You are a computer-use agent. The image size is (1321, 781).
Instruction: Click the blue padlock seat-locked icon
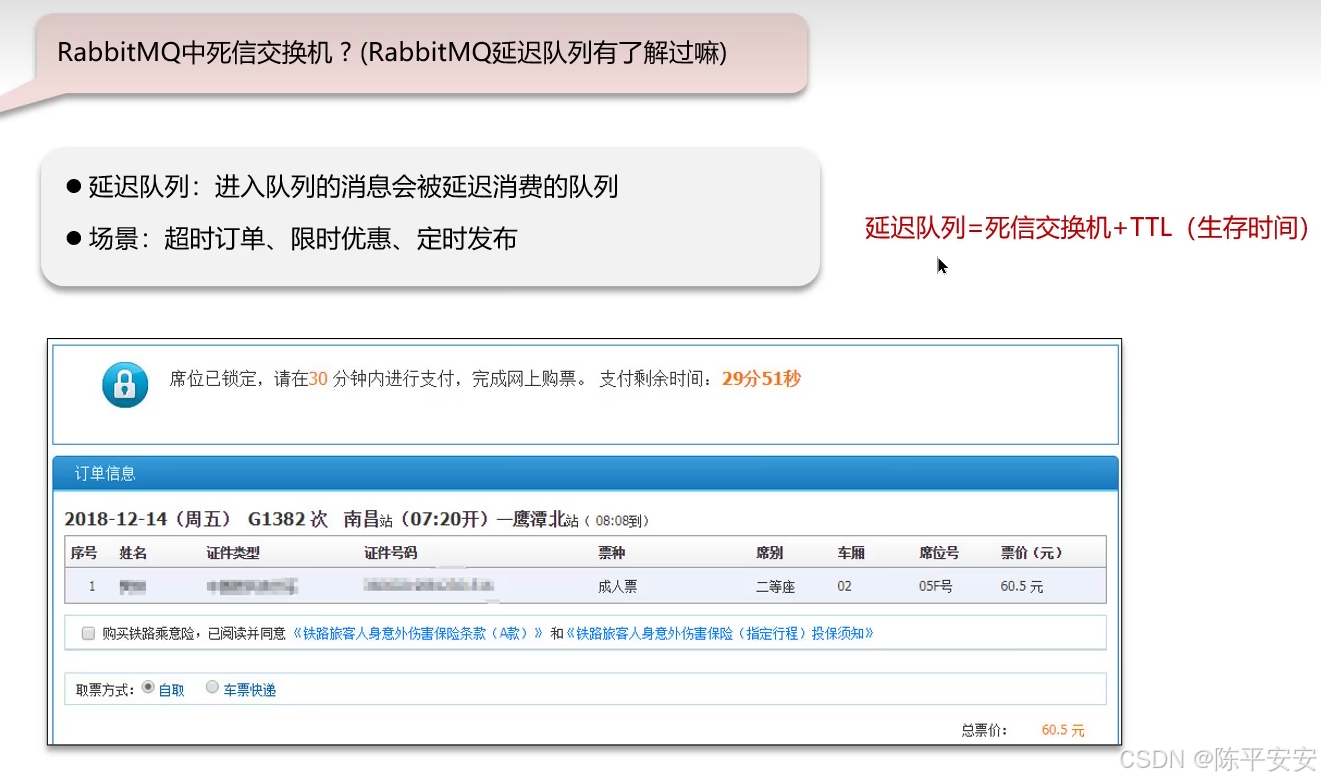point(125,385)
